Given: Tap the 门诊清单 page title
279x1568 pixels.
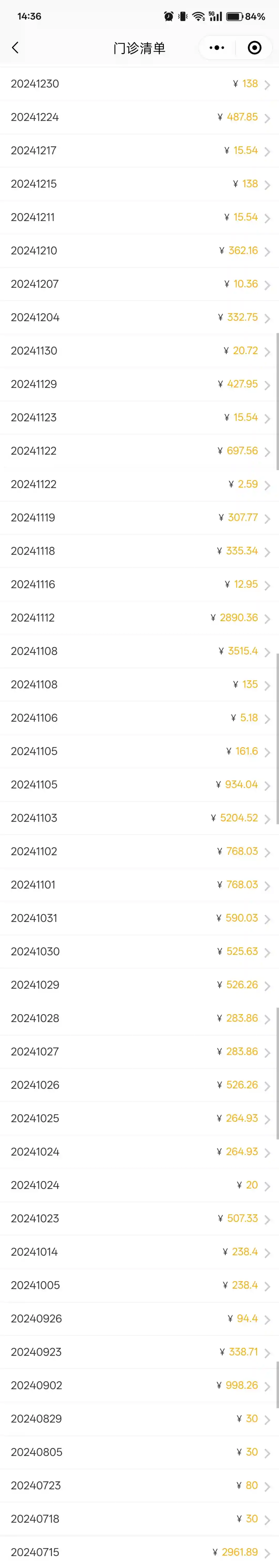Looking at the screenshot, I should point(139,48).
